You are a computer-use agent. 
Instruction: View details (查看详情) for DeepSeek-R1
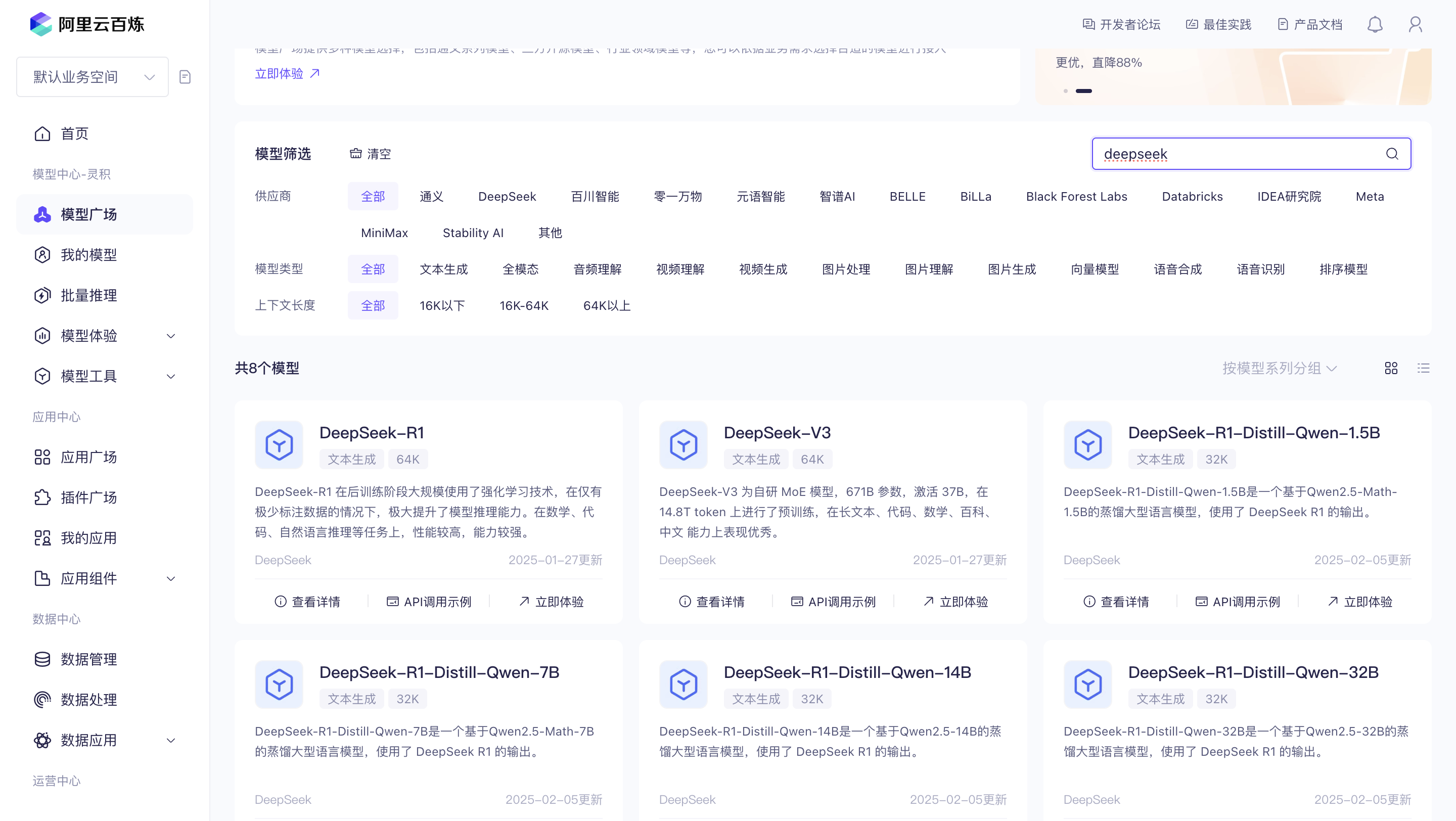[307, 602]
